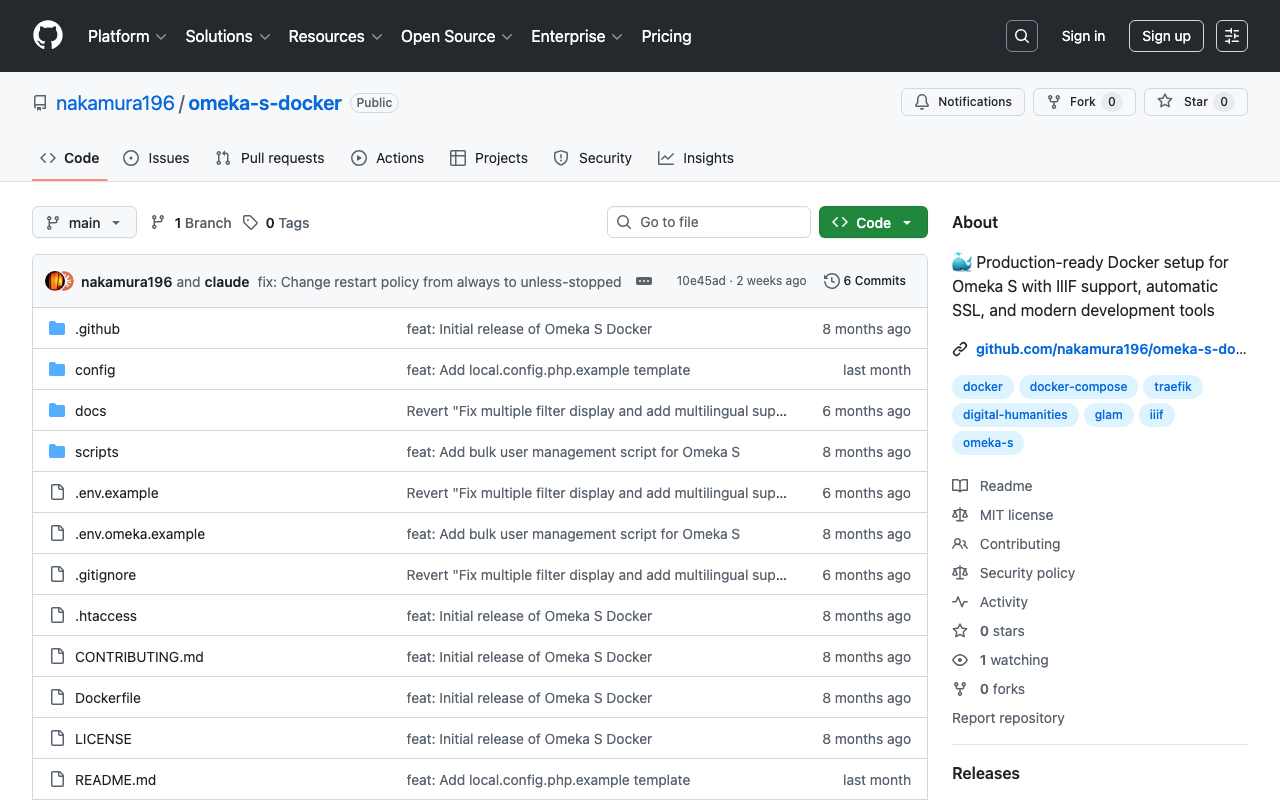Open the docker-compose topic tag

(x=1077, y=387)
